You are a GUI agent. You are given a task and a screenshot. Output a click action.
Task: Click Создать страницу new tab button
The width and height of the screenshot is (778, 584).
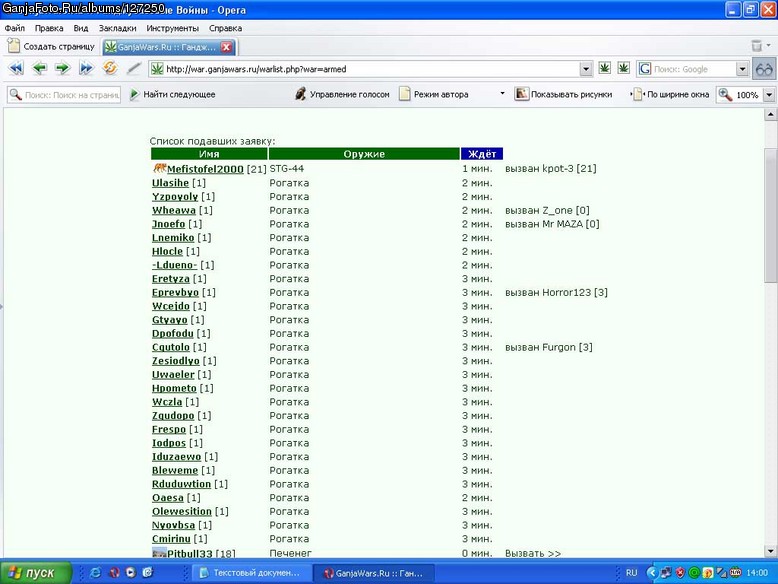(x=52, y=47)
